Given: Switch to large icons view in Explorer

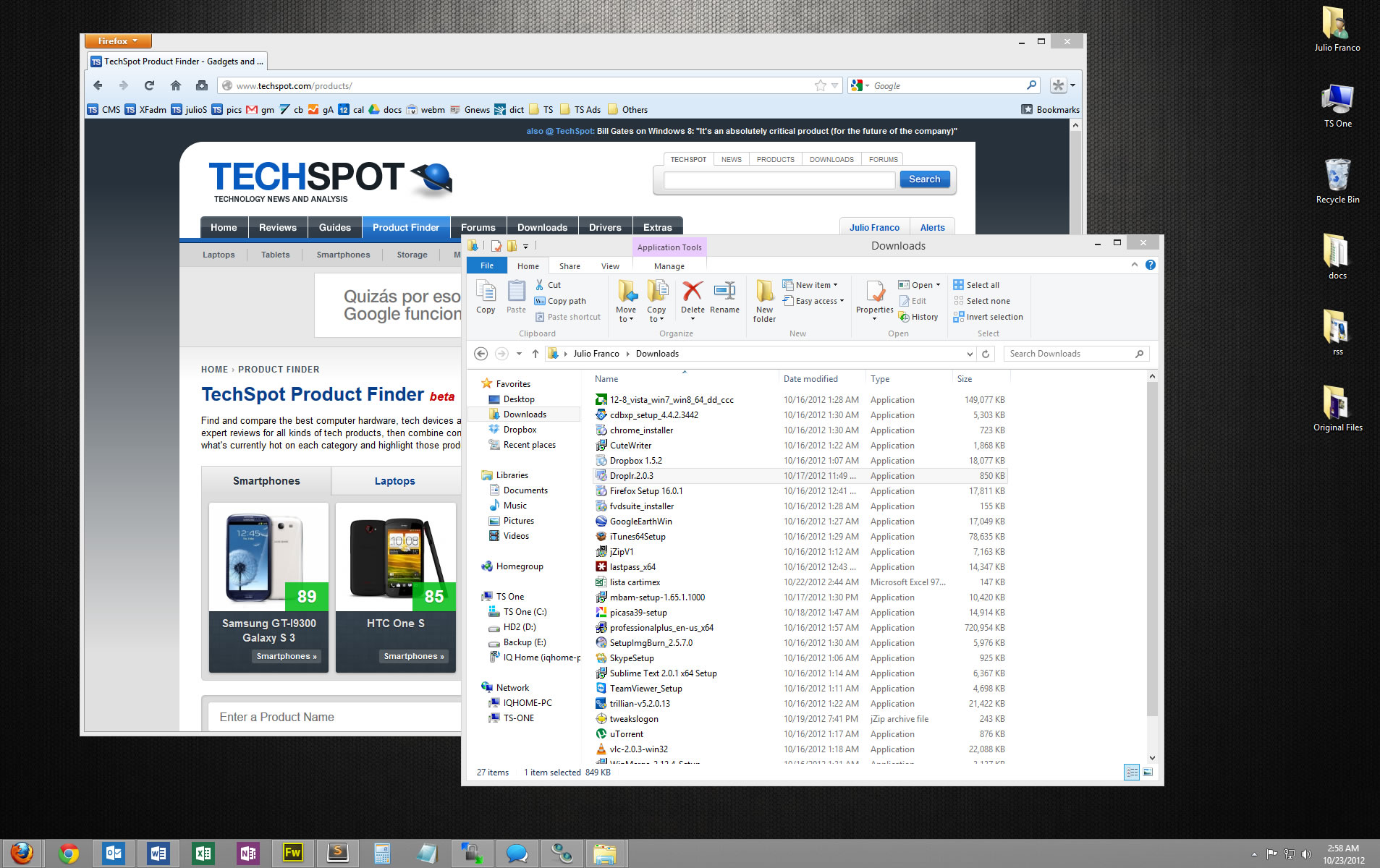Looking at the screenshot, I should 1148,773.
